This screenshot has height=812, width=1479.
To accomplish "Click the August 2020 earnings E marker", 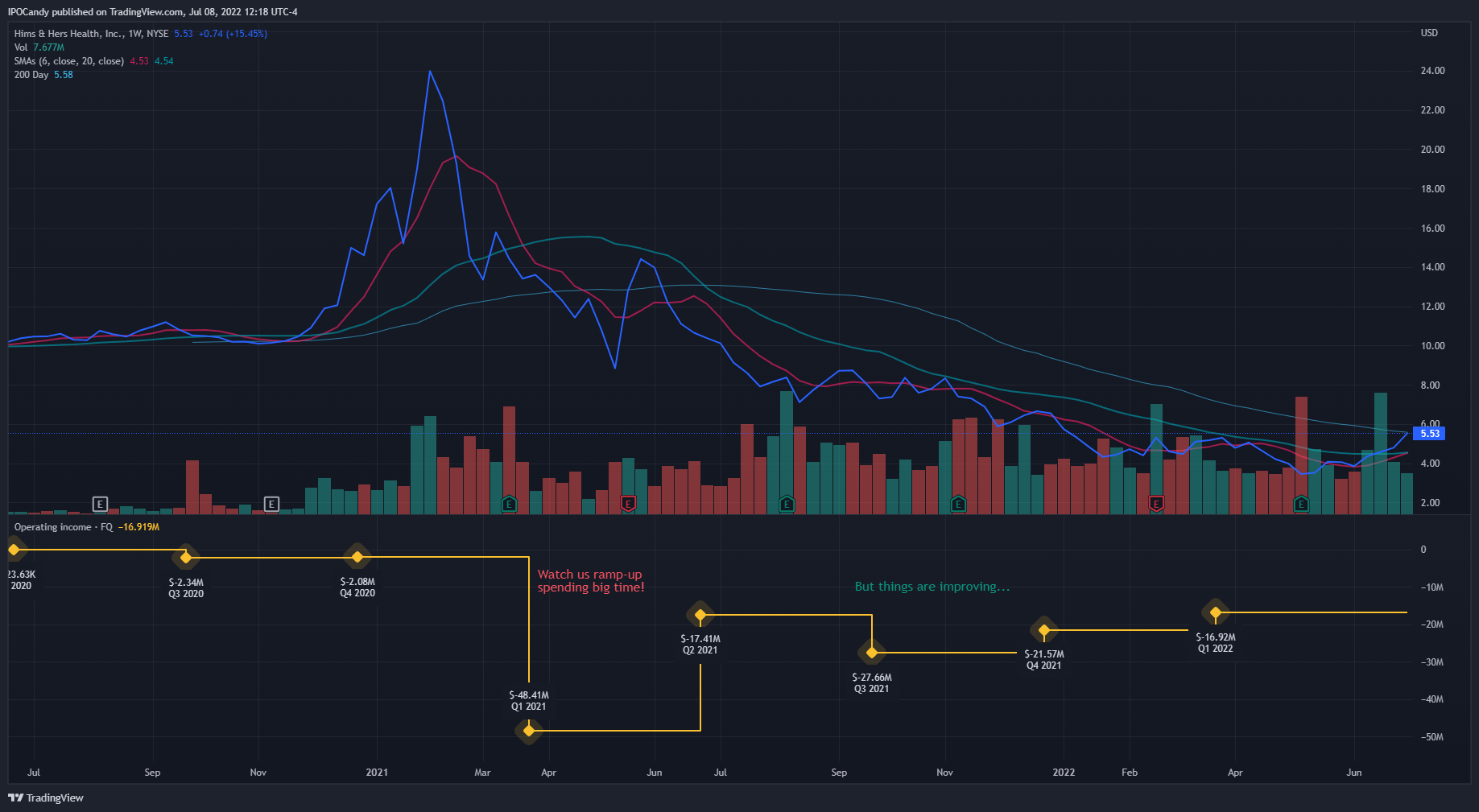I will click(x=100, y=505).
